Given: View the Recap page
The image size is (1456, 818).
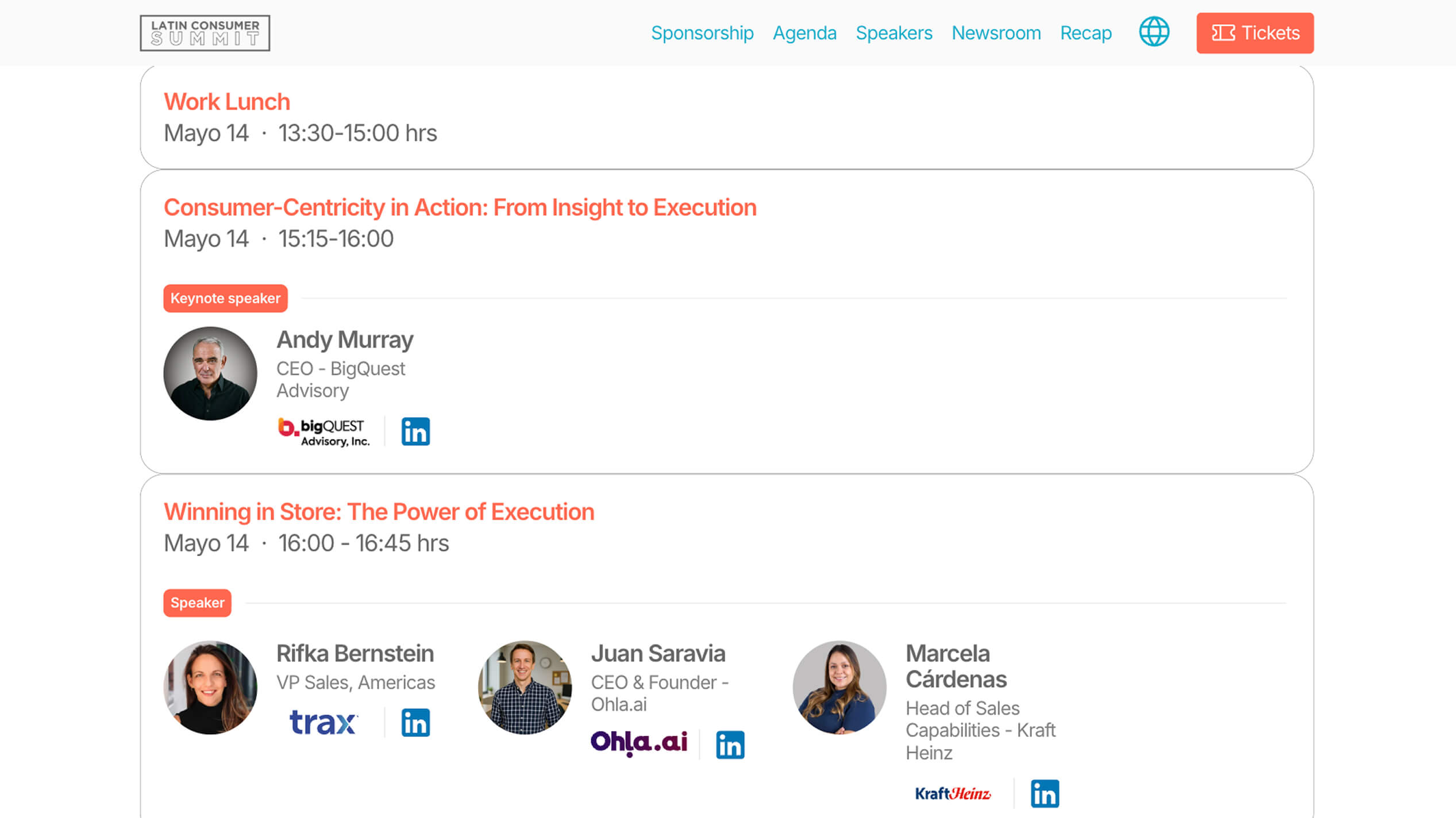Looking at the screenshot, I should 1086,33.
